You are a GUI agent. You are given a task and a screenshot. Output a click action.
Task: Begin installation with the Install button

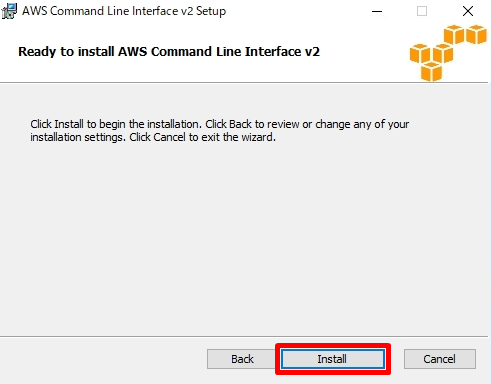point(333,359)
